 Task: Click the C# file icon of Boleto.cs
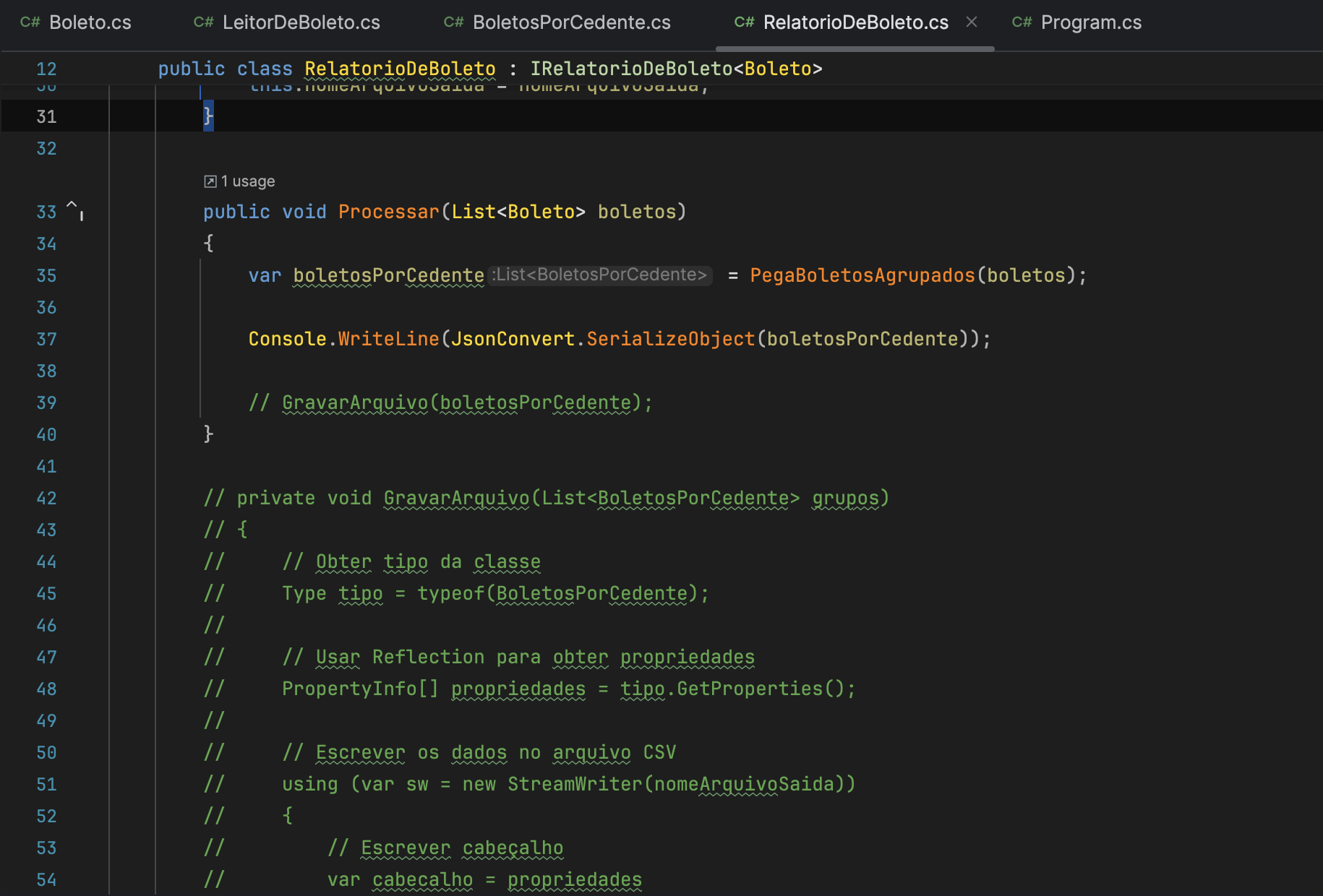[30, 22]
